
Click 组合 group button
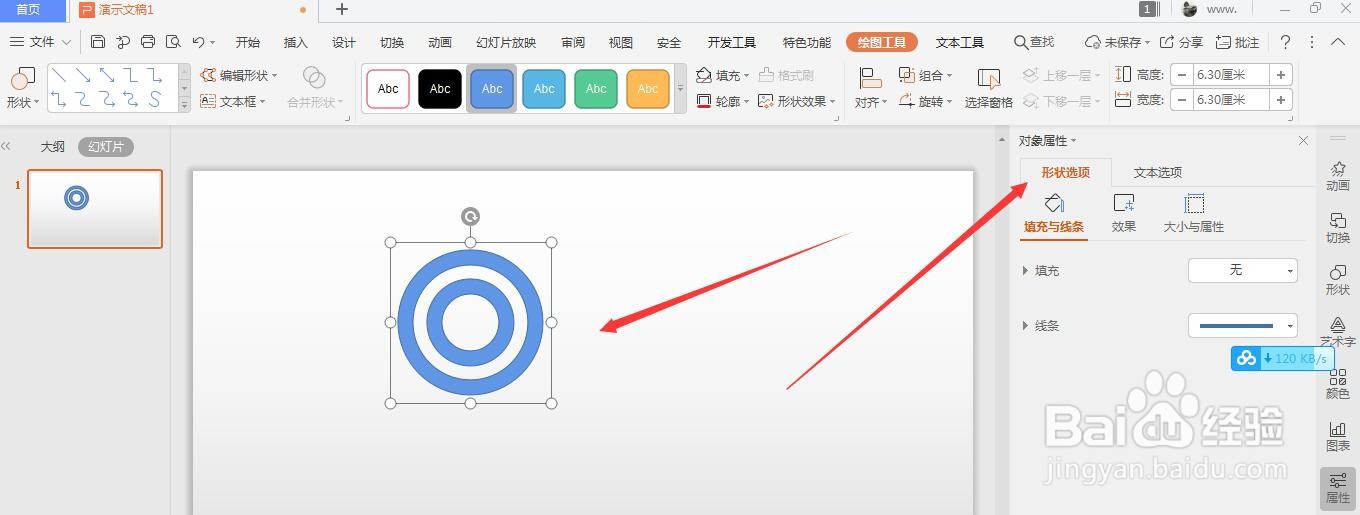point(925,75)
